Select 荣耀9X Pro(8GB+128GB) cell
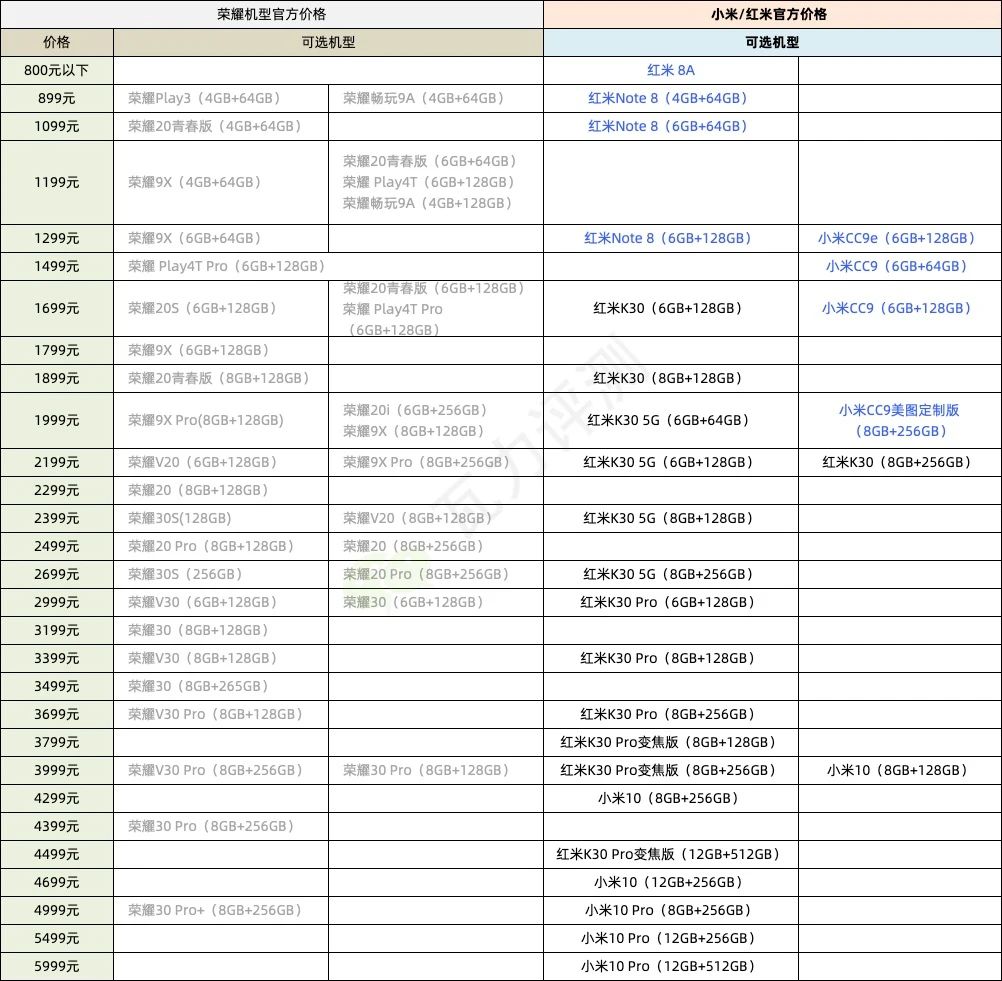The width and height of the screenshot is (1002, 981). [221, 421]
